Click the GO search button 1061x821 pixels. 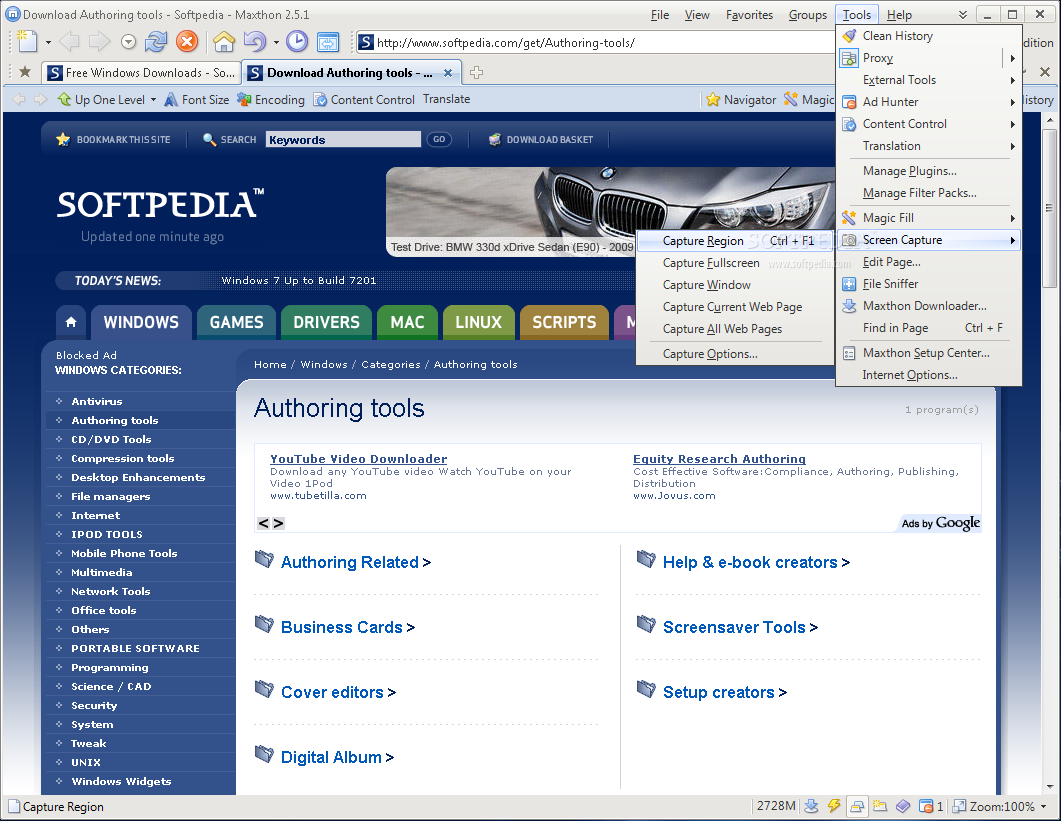(x=439, y=139)
